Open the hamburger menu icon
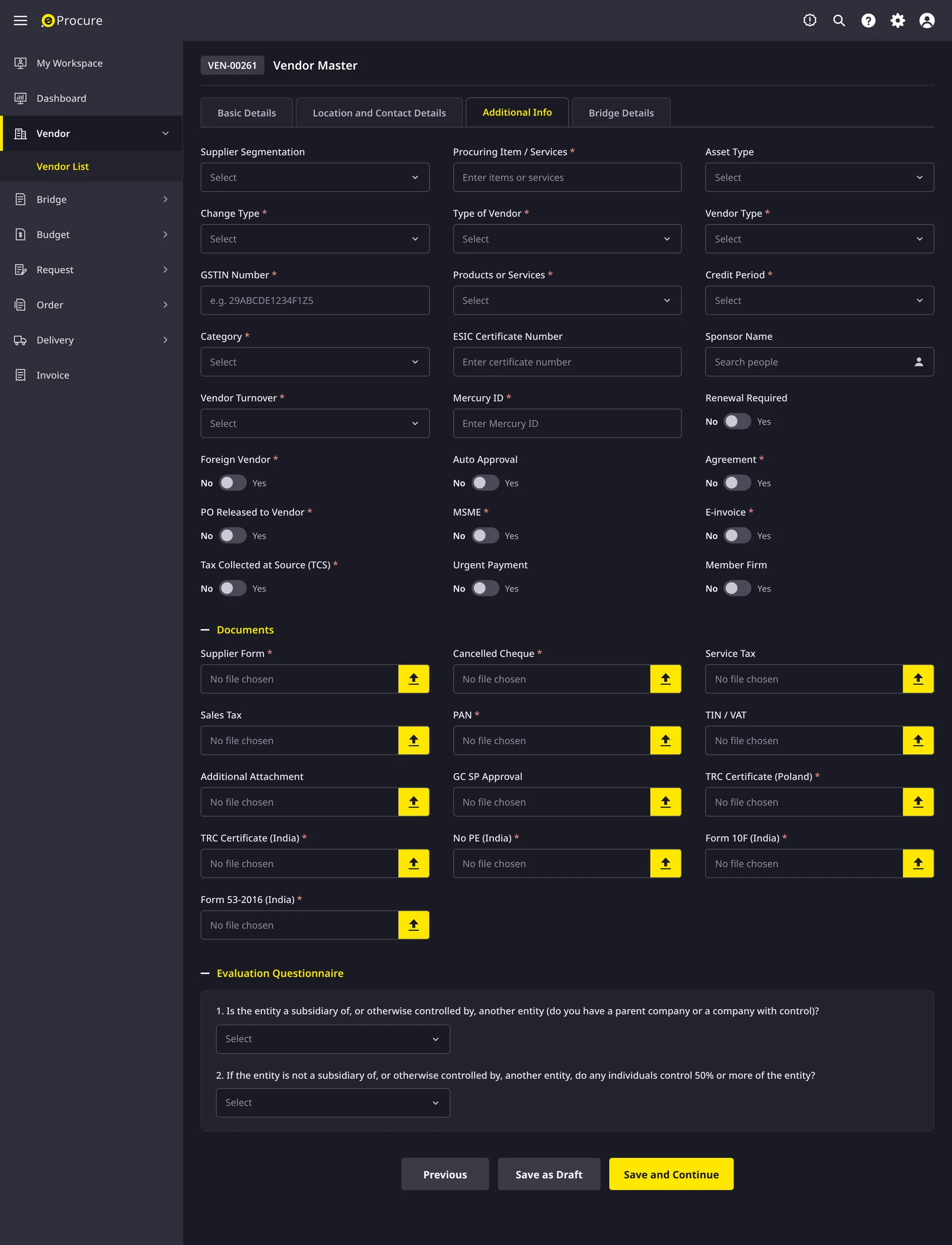Viewport: 952px width, 1245px height. pyautogui.click(x=21, y=21)
